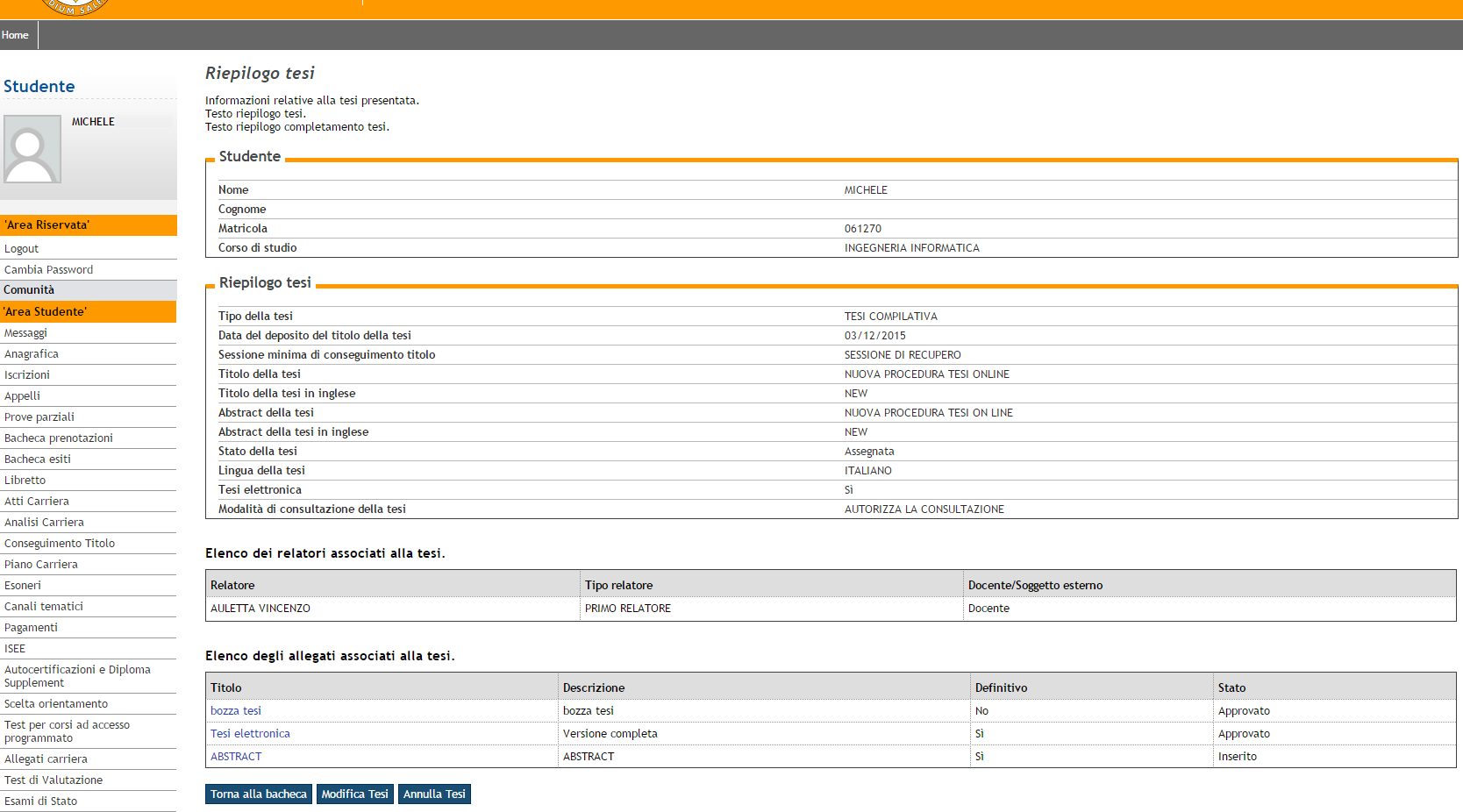This screenshot has height=812, width=1463.
Task: Open the Home menu item
Action: coord(15,35)
